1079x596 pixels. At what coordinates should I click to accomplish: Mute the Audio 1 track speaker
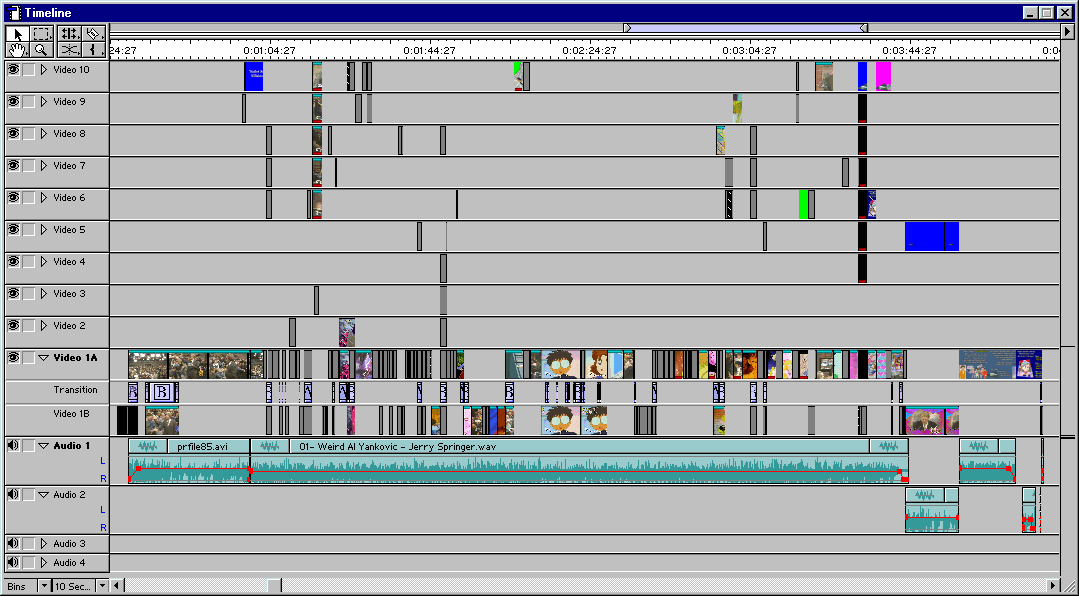pos(14,445)
